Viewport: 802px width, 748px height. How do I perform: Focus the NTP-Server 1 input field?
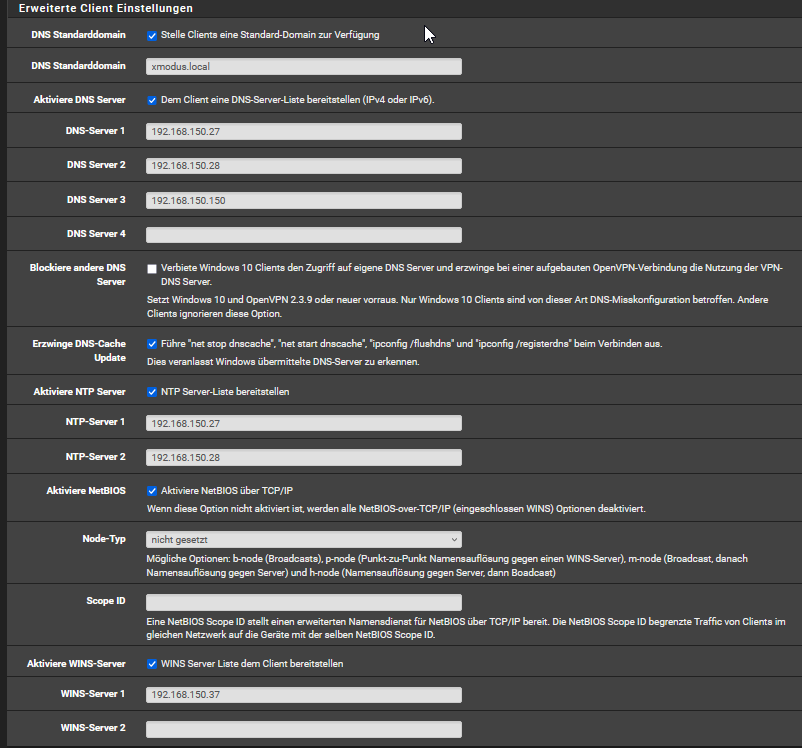point(304,423)
